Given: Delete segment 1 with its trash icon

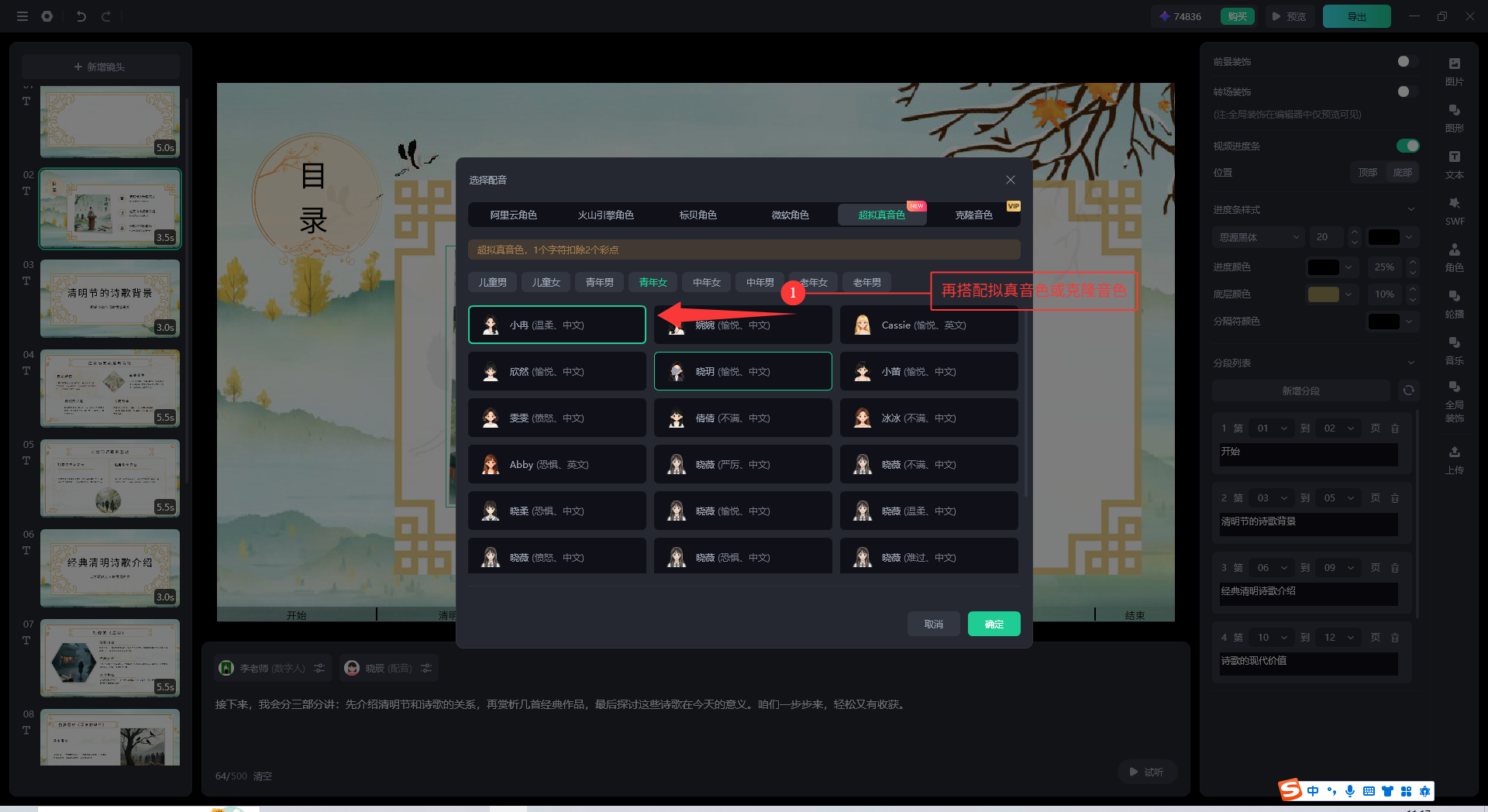Looking at the screenshot, I should (x=1395, y=428).
